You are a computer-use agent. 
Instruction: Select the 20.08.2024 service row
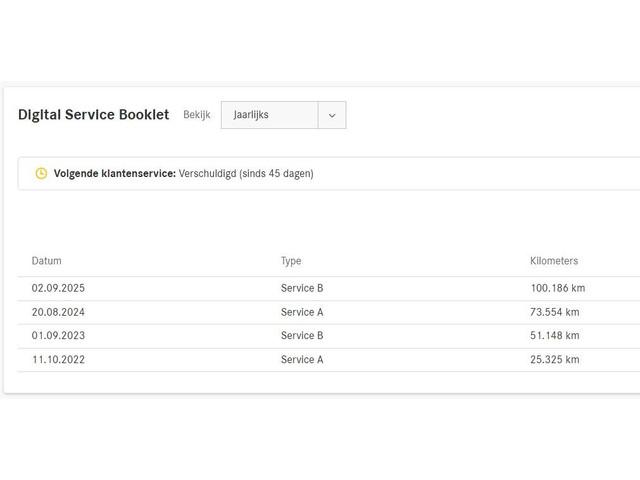click(x=329, y=312)
